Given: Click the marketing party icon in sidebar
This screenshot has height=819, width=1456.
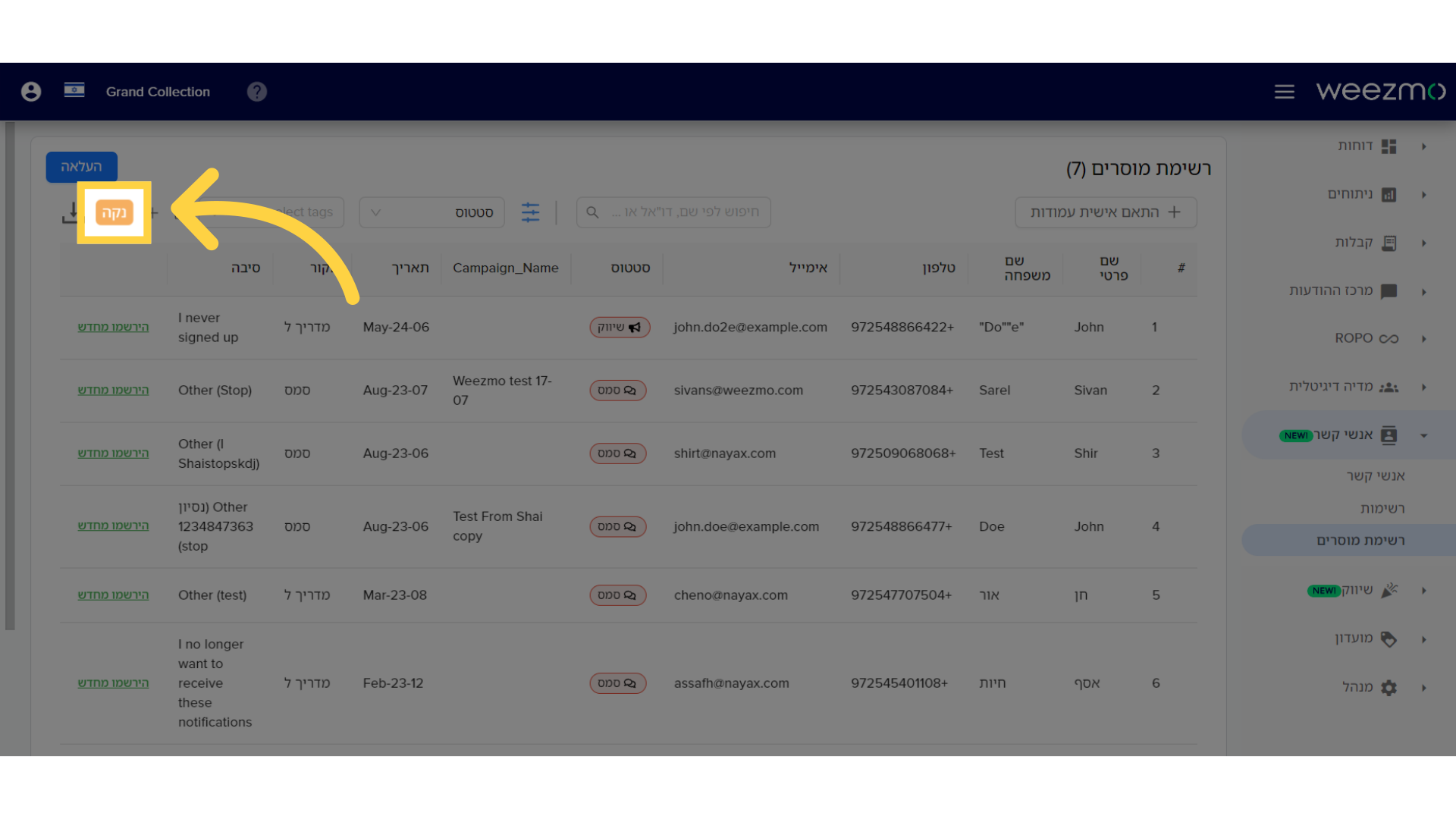Looking at the screenshot, I should click(x=1389, y=590).
